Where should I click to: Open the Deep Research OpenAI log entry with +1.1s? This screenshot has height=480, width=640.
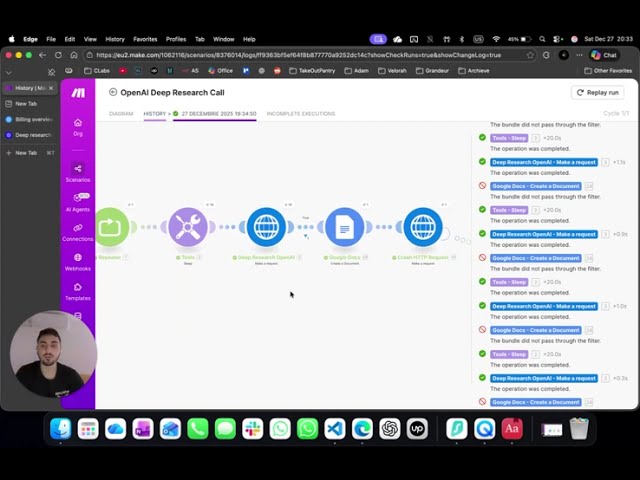pyautogui.click(x=544, y=162)
